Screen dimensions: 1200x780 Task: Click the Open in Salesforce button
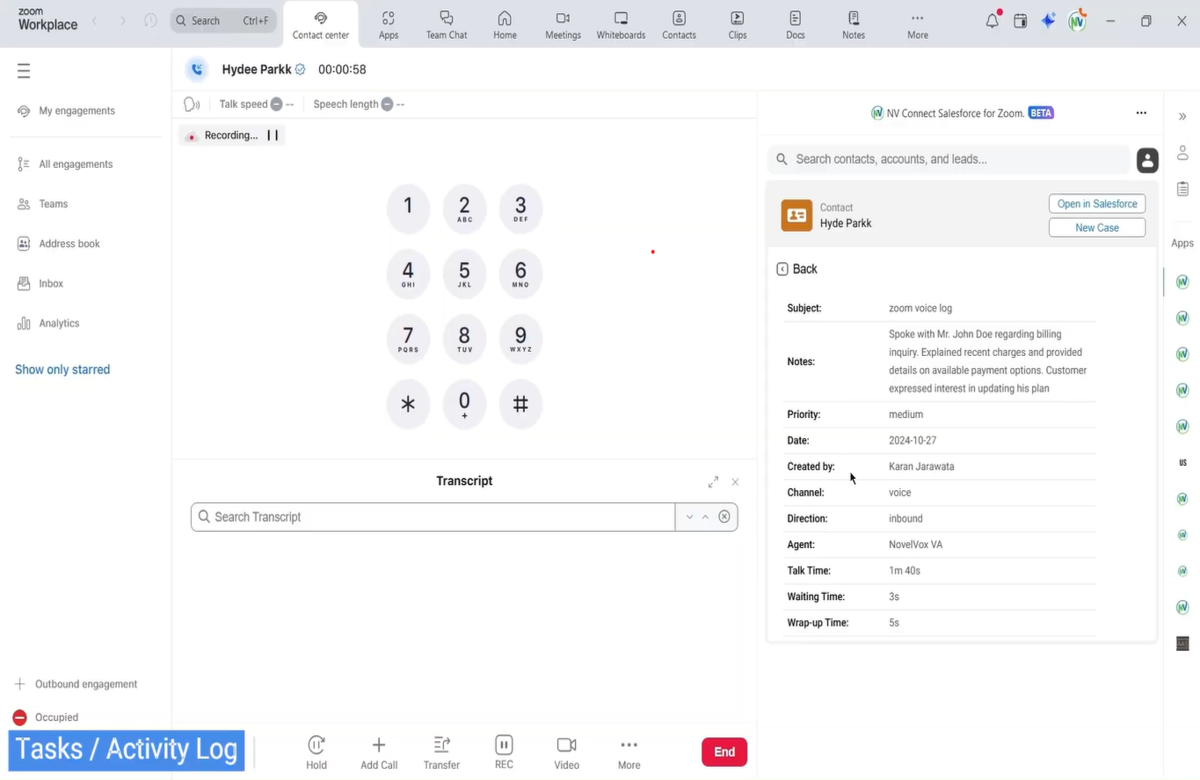[x=1097, y=204]
